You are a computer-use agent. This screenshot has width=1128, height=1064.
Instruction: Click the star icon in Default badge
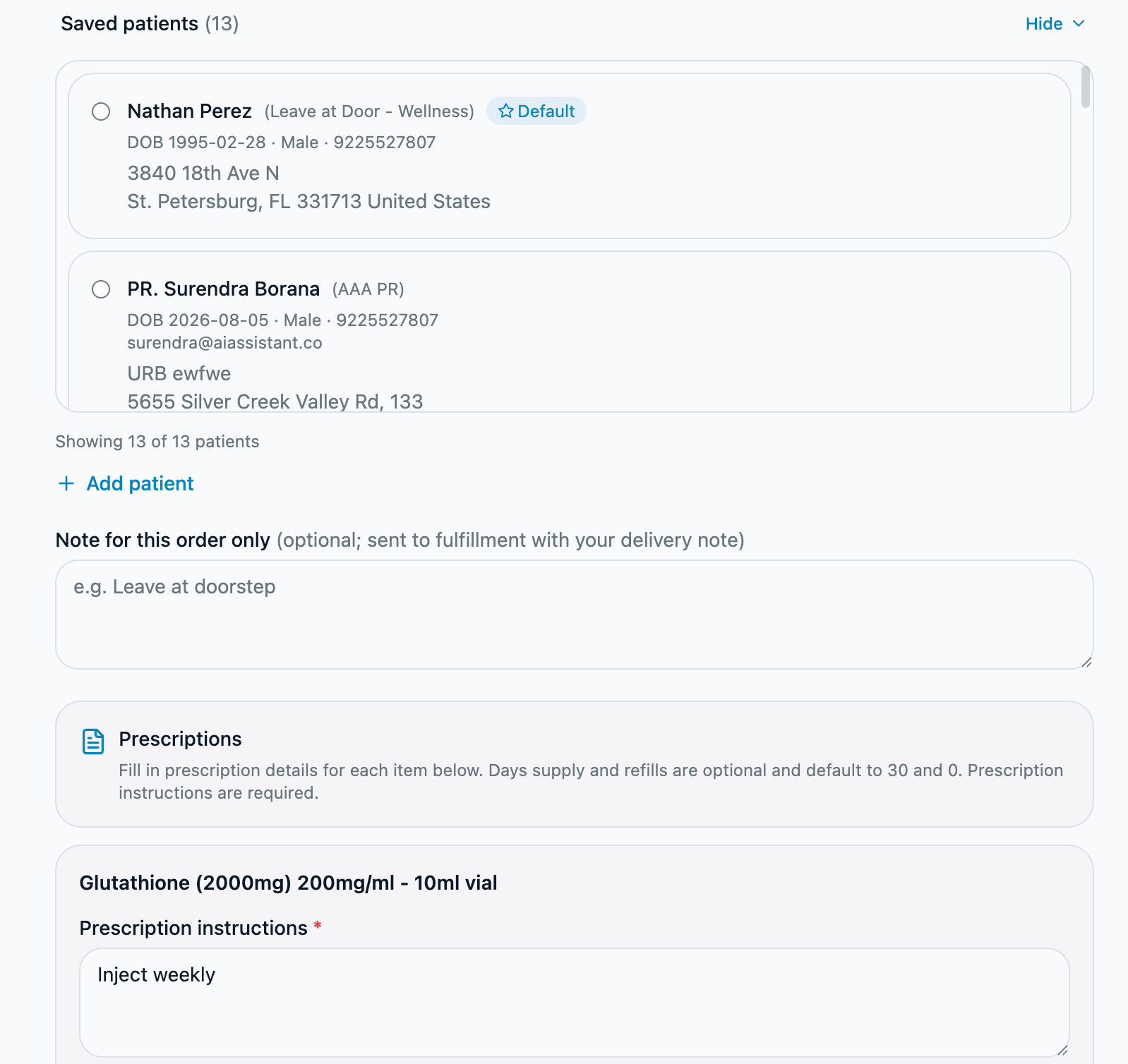click(505, 111)
